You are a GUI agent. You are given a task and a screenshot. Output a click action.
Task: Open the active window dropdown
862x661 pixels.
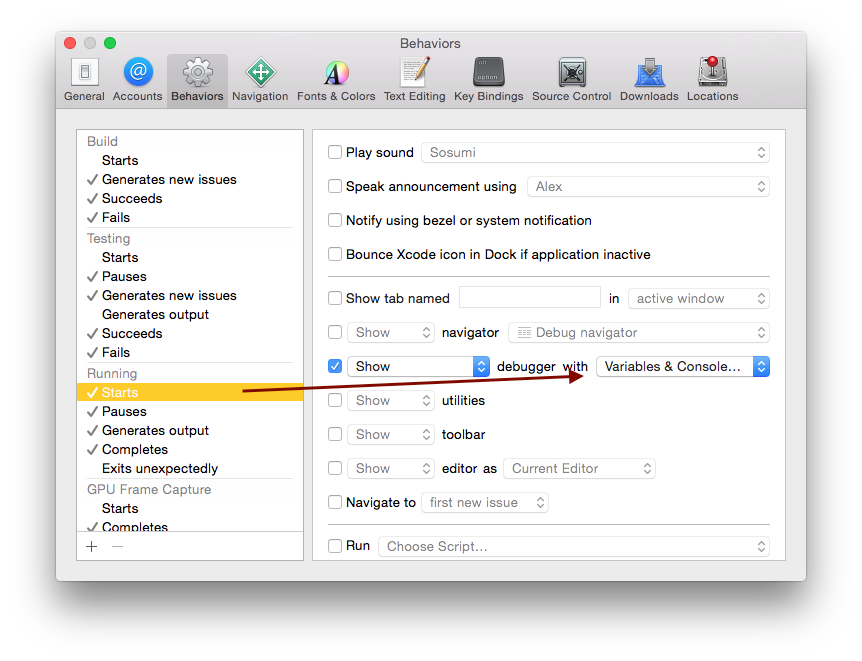(699, 299)
